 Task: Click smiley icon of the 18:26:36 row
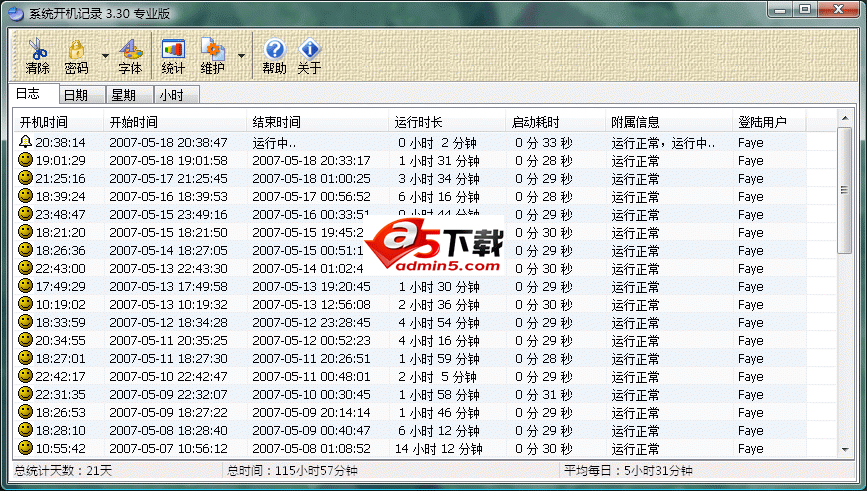click(25, 250)
